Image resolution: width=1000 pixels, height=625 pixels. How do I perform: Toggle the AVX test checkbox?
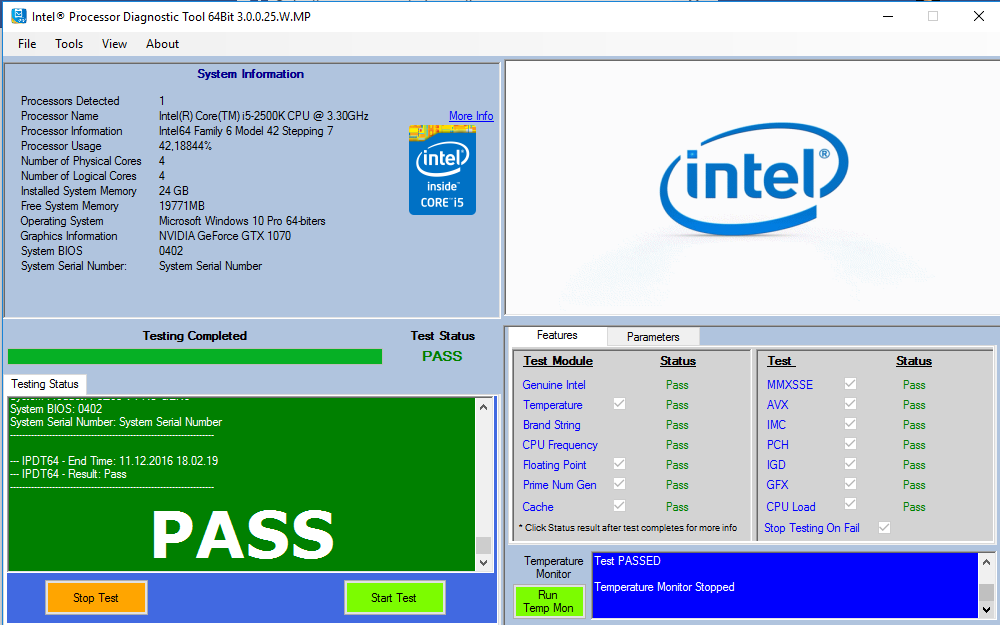tap(850, 404)
